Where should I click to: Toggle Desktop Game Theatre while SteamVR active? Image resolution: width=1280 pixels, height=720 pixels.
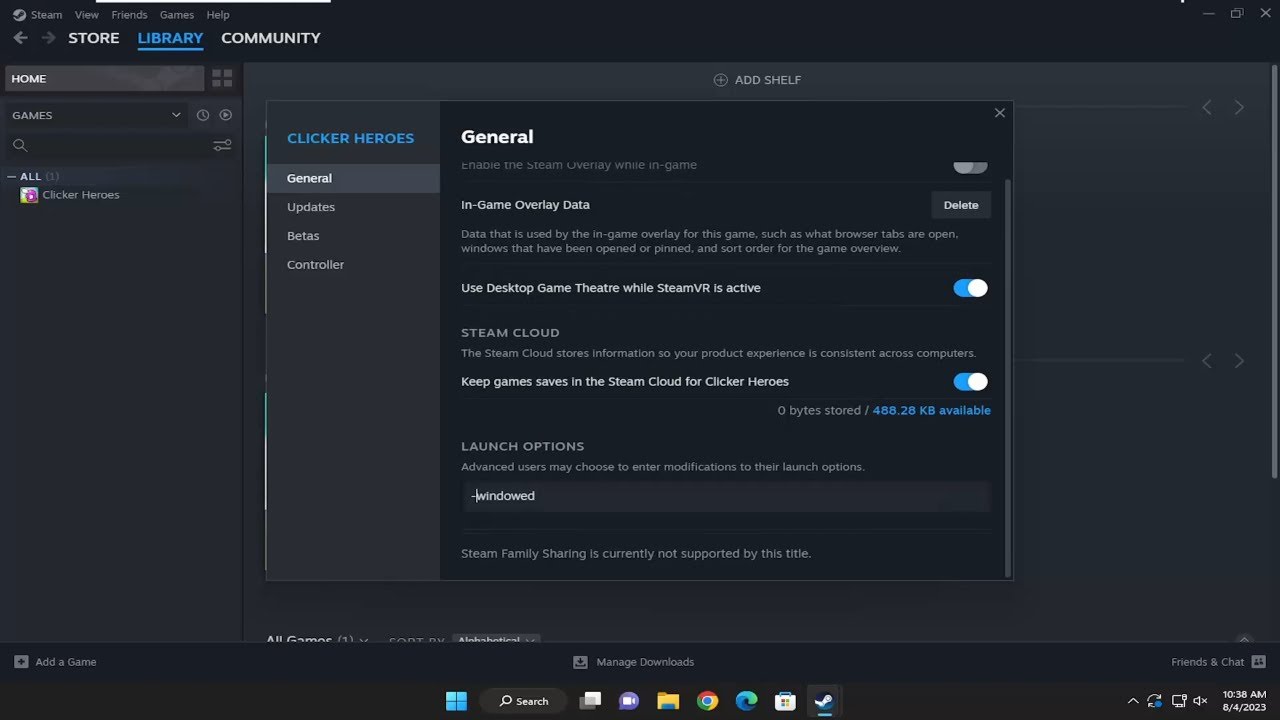pyautogui.click(x=970, y=288)
